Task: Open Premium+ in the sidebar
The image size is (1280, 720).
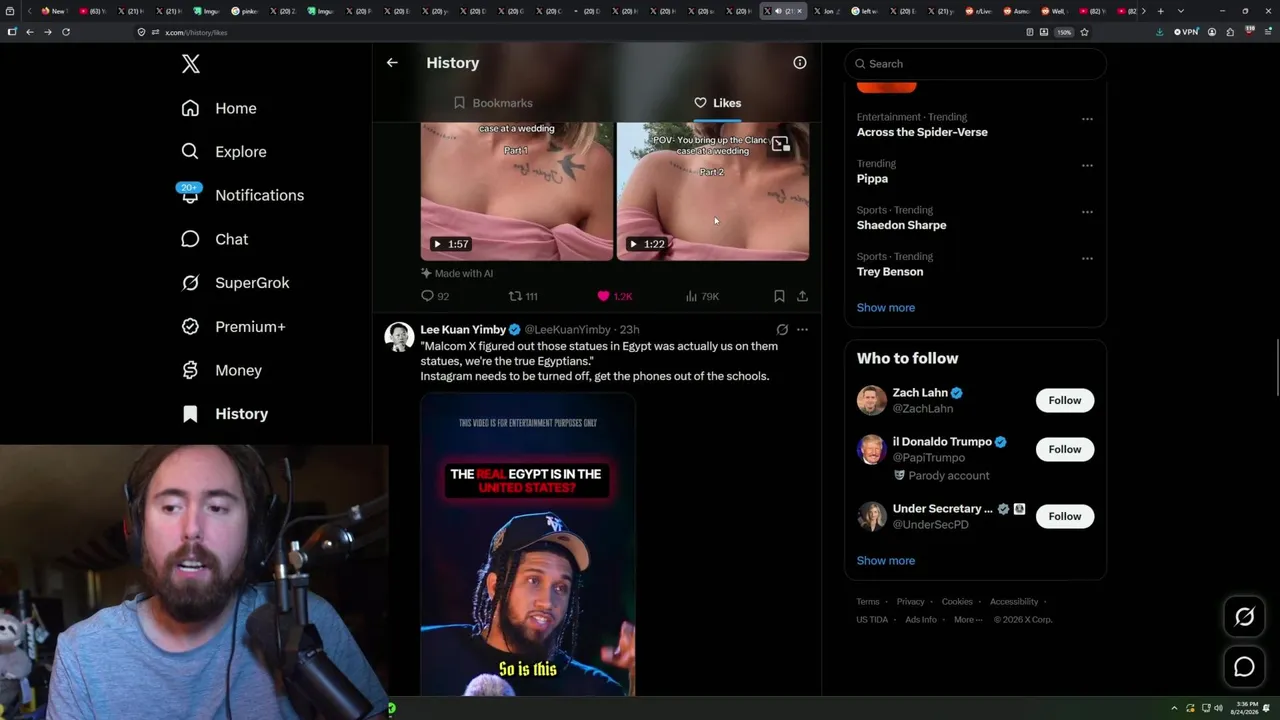Action: click(233, 327)
